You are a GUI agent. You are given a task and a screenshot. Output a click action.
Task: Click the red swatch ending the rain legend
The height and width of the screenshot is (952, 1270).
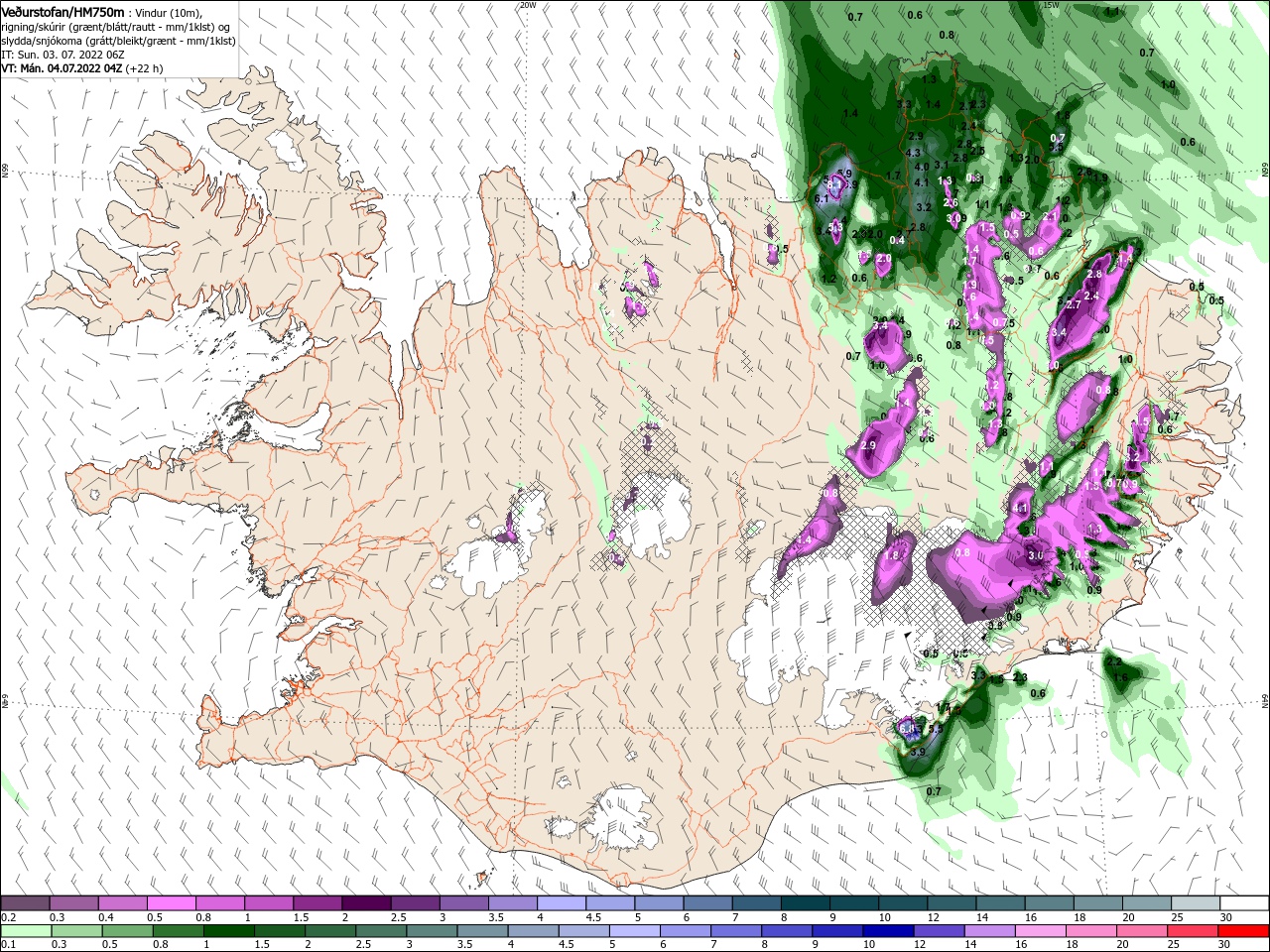[1244, 931]
